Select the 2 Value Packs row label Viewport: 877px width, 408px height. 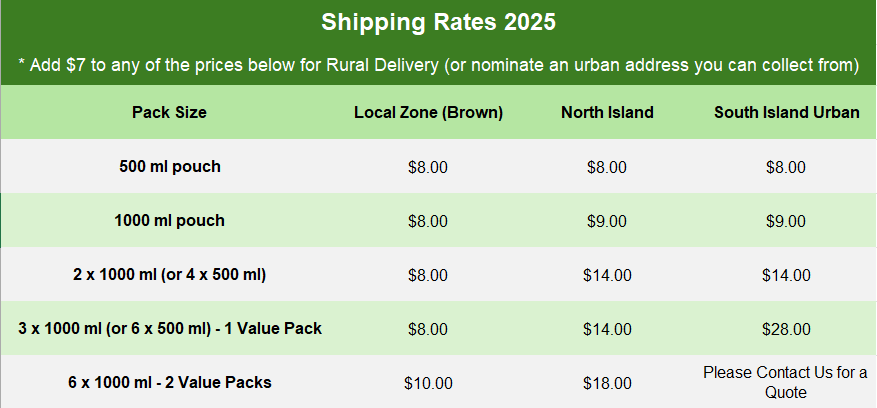(169, 382)
